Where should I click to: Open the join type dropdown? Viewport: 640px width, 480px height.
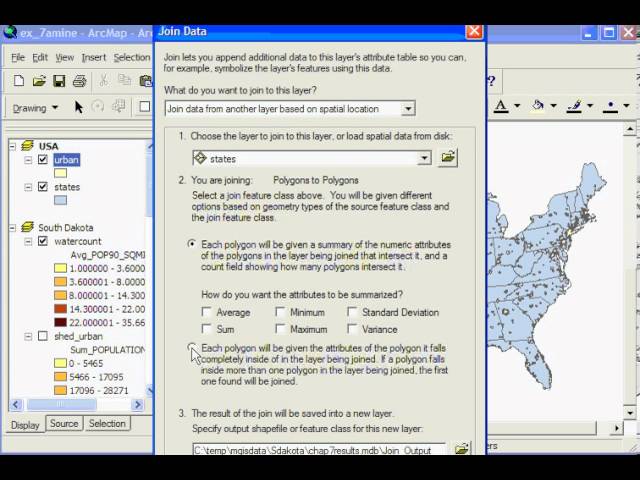408,109
